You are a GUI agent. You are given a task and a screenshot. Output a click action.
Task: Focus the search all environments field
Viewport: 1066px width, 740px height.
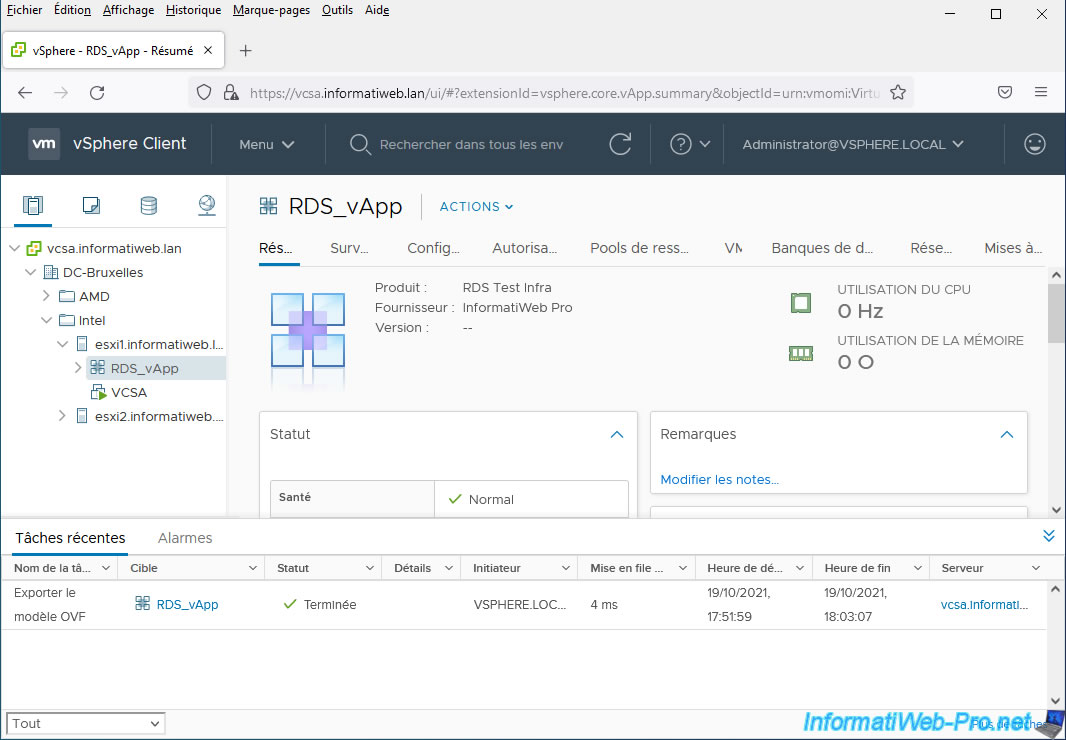pyautogui.click(x=471, y=144)
